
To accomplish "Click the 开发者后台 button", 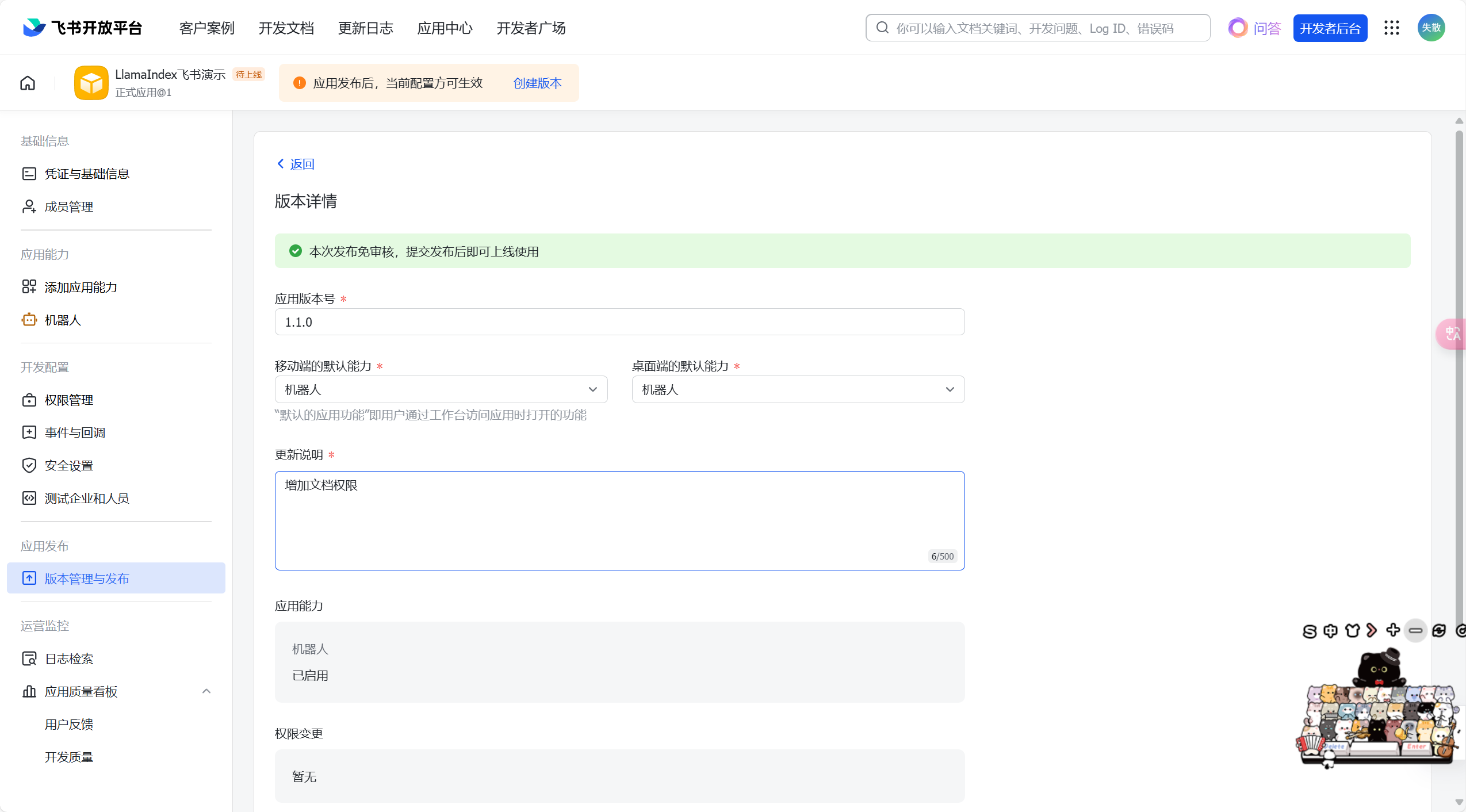I will coord(1330,28).
